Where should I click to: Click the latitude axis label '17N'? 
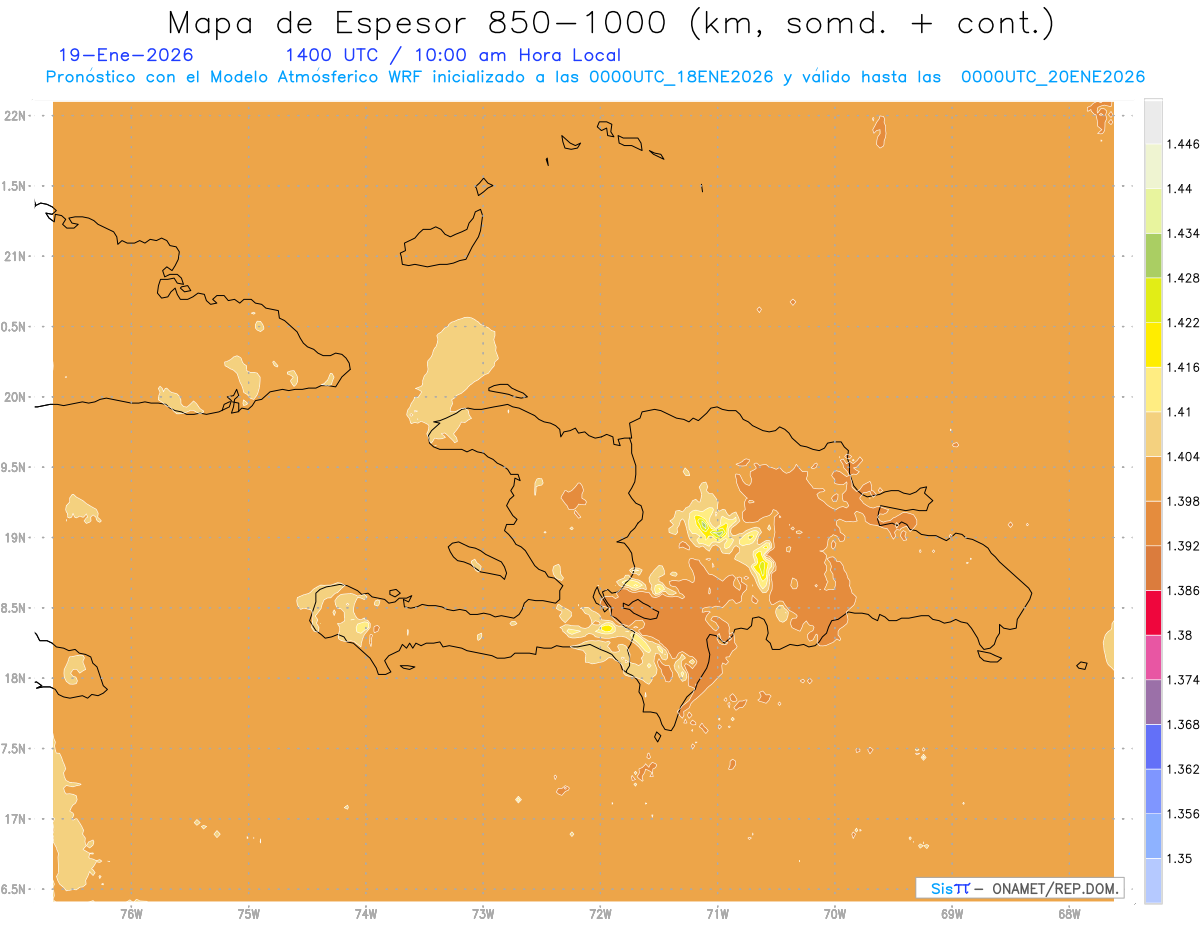[x=14, y=819]
